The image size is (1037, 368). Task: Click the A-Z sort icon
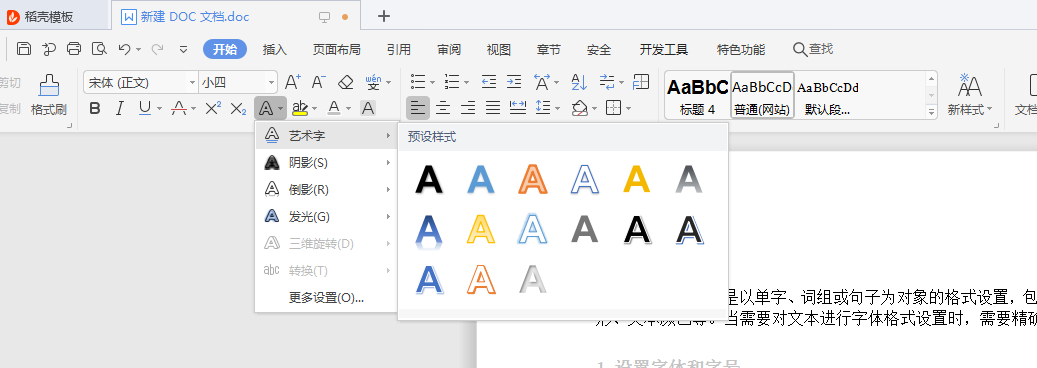tap(579, 82)
